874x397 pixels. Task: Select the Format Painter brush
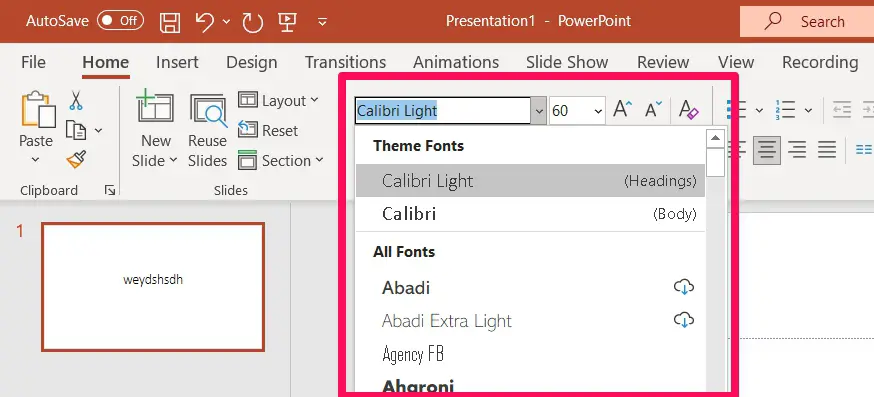tap(76, 159)
